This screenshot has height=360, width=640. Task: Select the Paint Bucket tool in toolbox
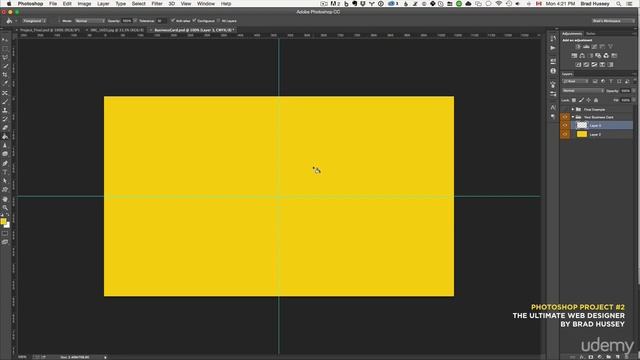tap(5, 137)
